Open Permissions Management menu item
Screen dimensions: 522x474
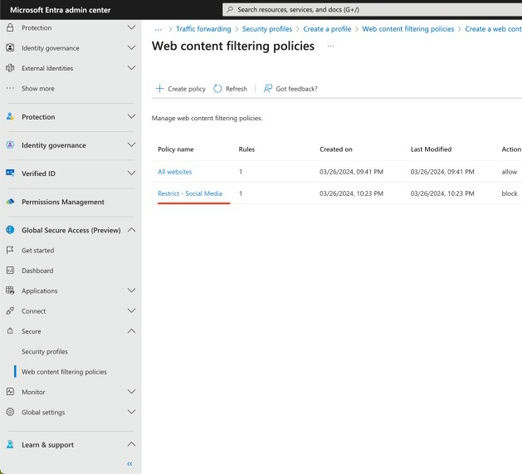click(x=63, y=202)
